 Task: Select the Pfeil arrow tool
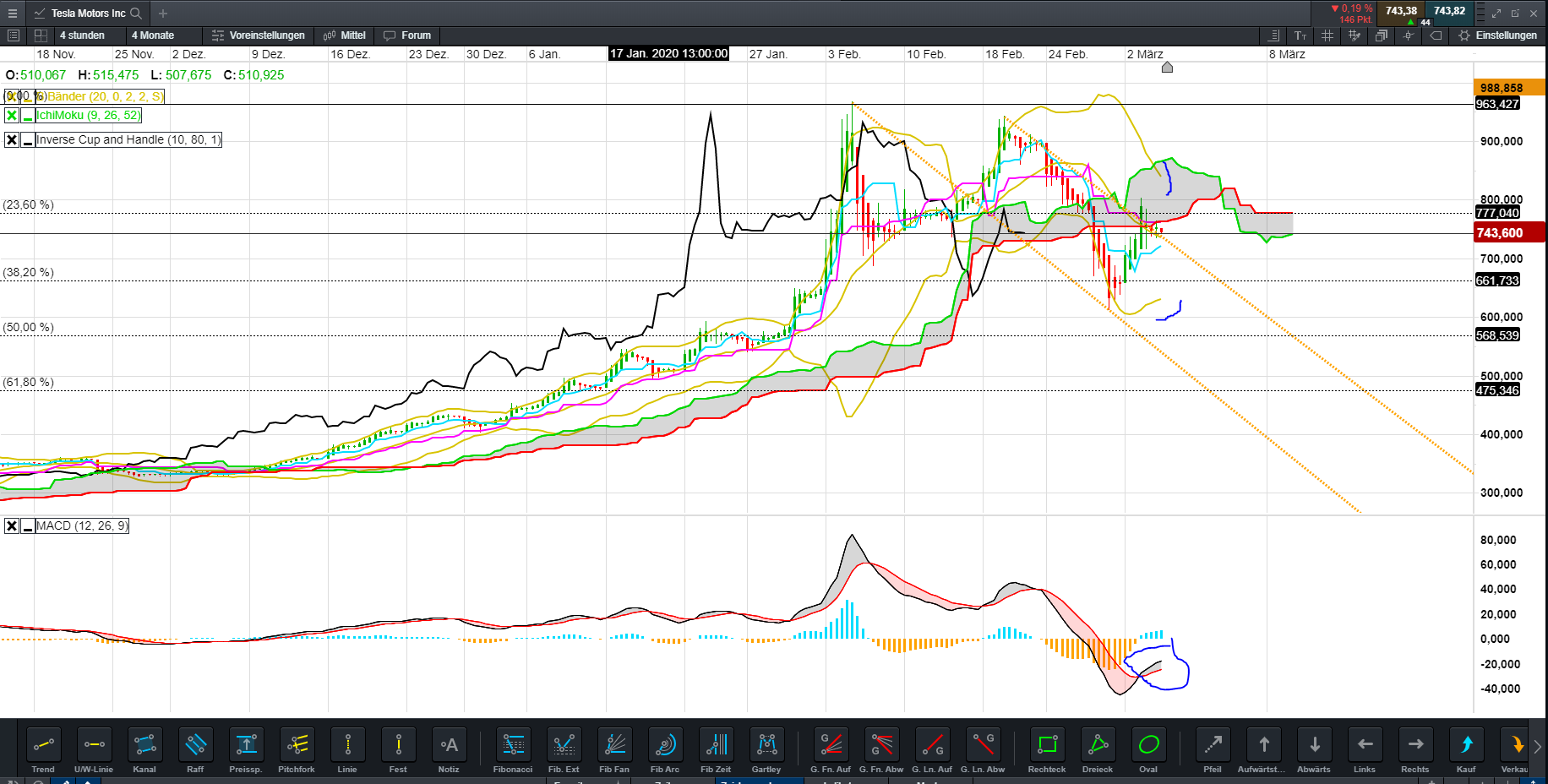pos(1213,750)
